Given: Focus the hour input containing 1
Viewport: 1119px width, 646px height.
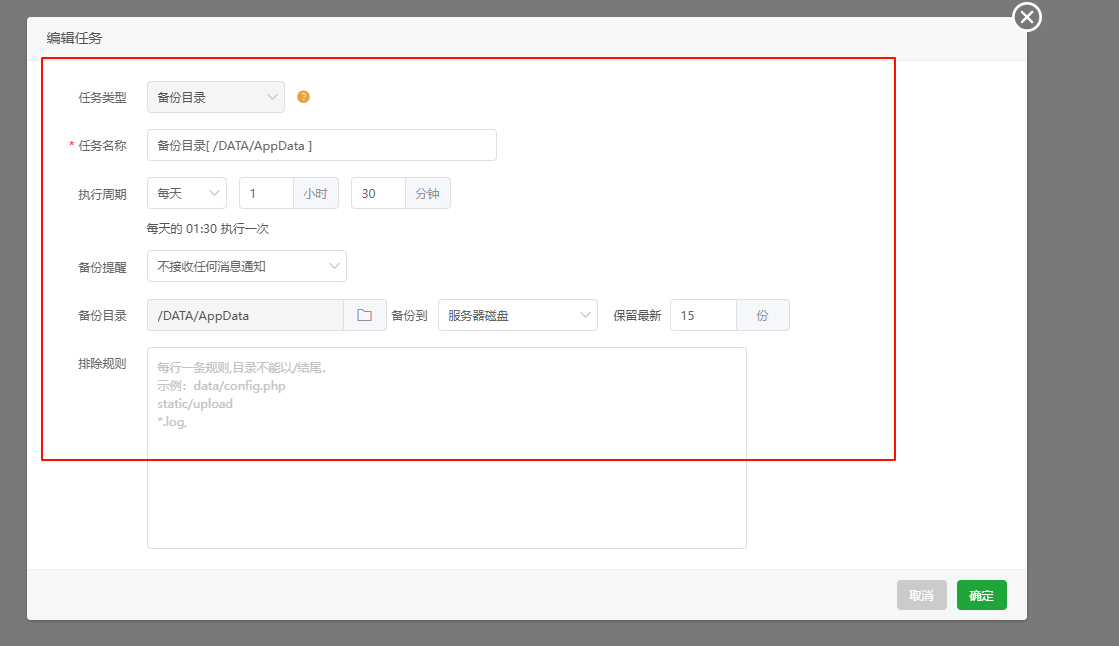Looking at the screenshot, I should pyautogui.click(x=266, y=193).
